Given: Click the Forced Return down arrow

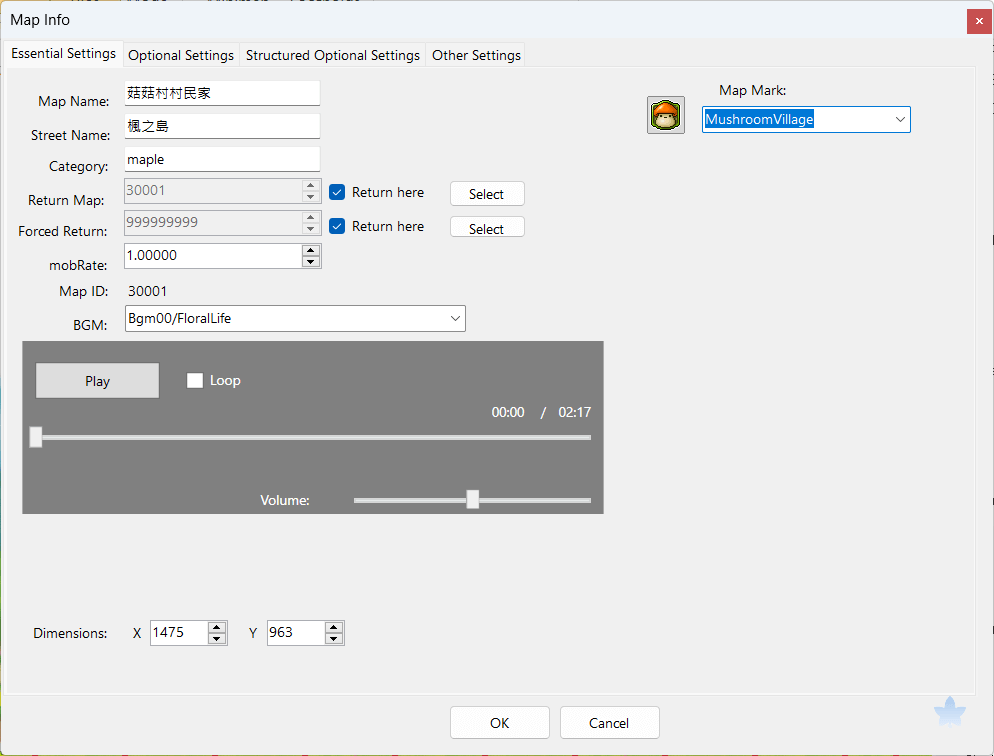Looking at the screenshot, I should pyautogui.click(x=311, y=229).
